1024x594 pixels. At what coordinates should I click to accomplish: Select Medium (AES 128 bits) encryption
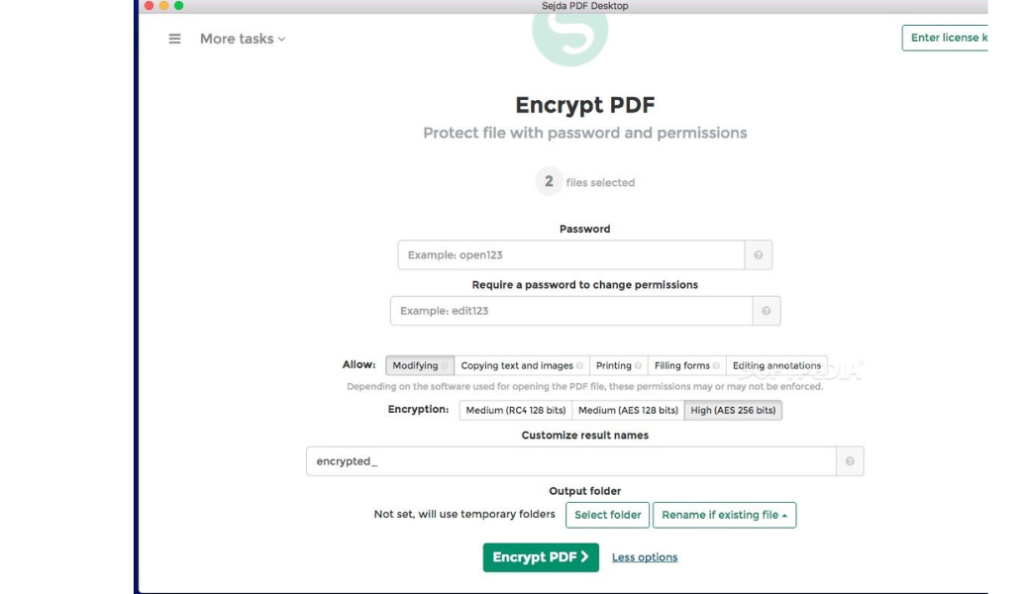tap(628, 410)
